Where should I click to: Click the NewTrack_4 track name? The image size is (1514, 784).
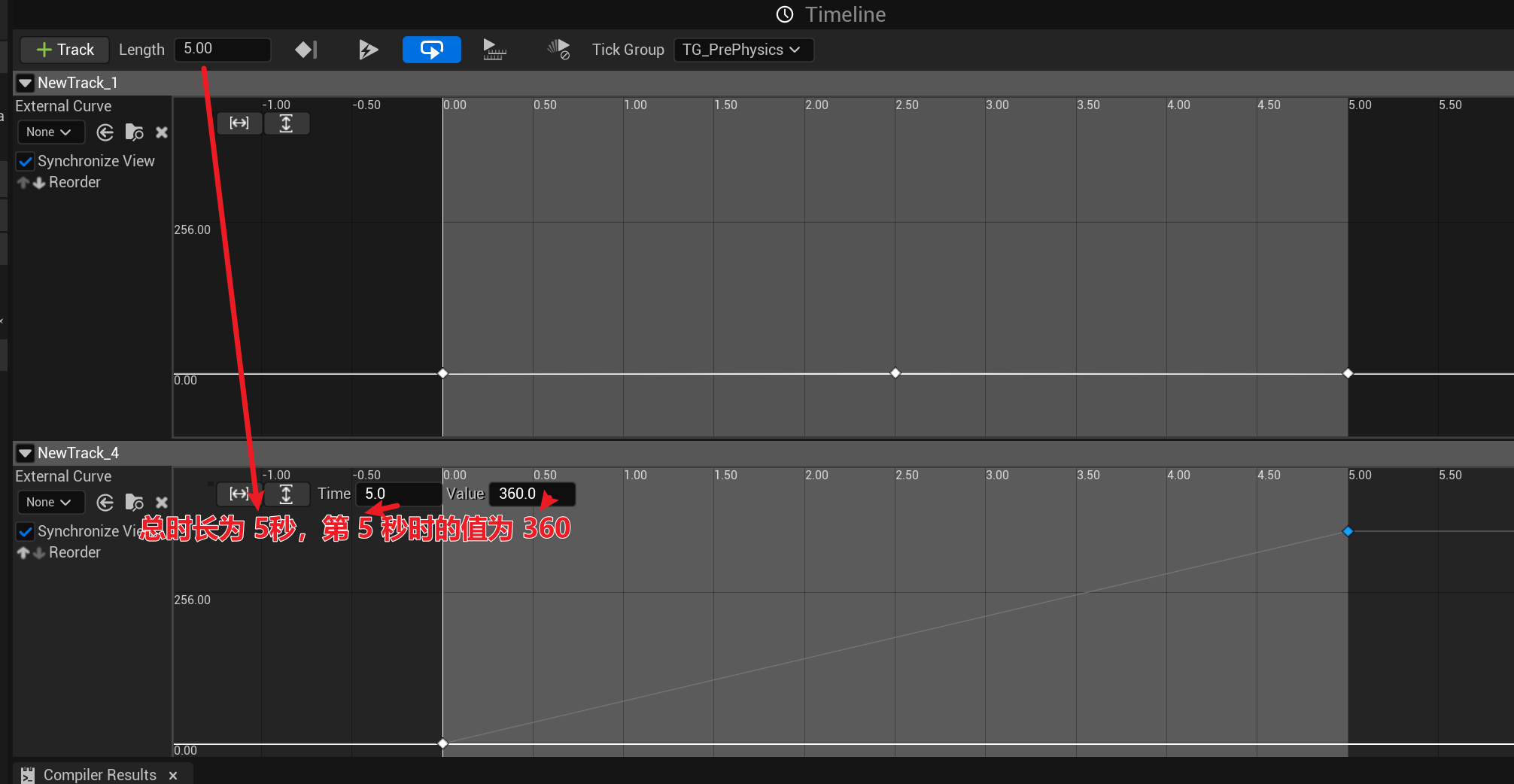[78, 453]
